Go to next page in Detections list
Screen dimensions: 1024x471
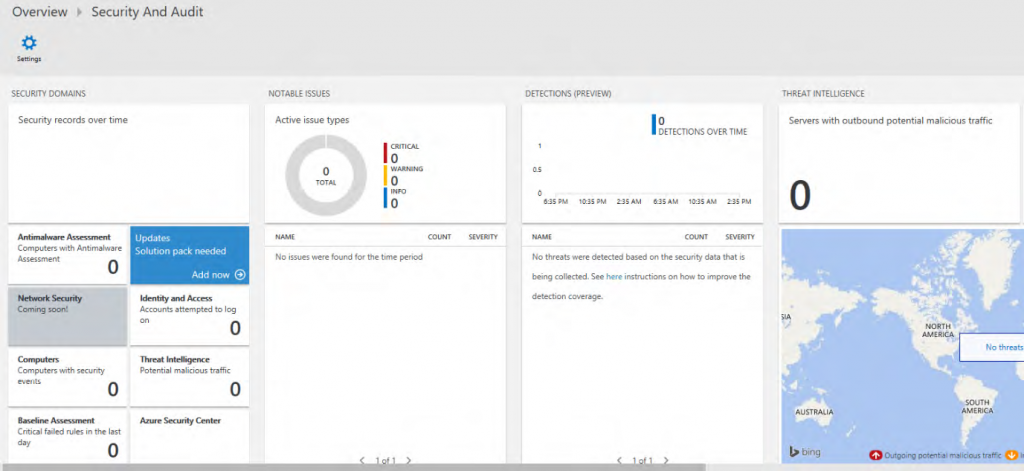[x=665, y=460]
